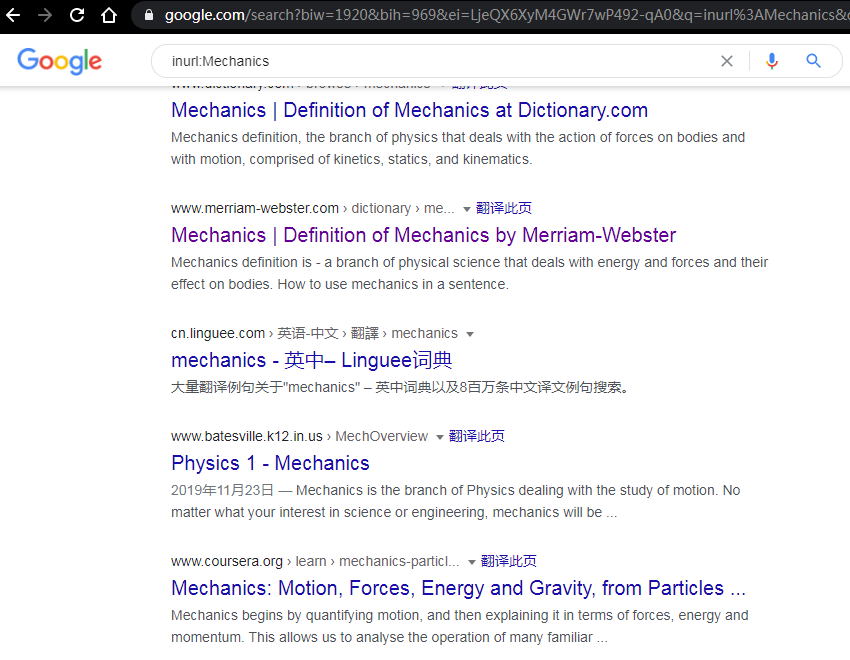The image size is (850, 660).
Task: Open dropdown arrow for coursera.org result
Action: click(x=471, y=562)
